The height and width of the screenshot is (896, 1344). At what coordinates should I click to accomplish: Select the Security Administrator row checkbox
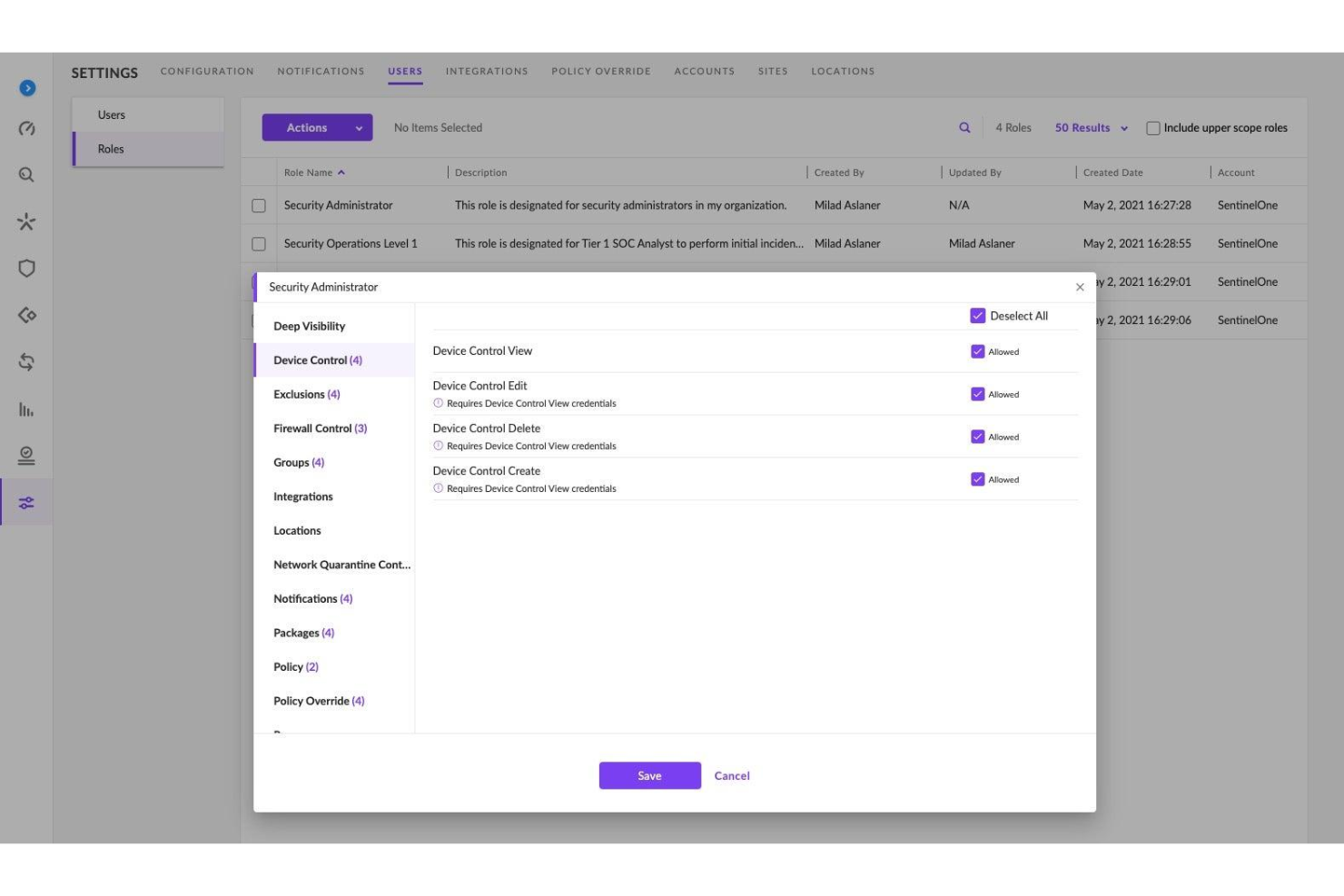(x=258, y=204)
